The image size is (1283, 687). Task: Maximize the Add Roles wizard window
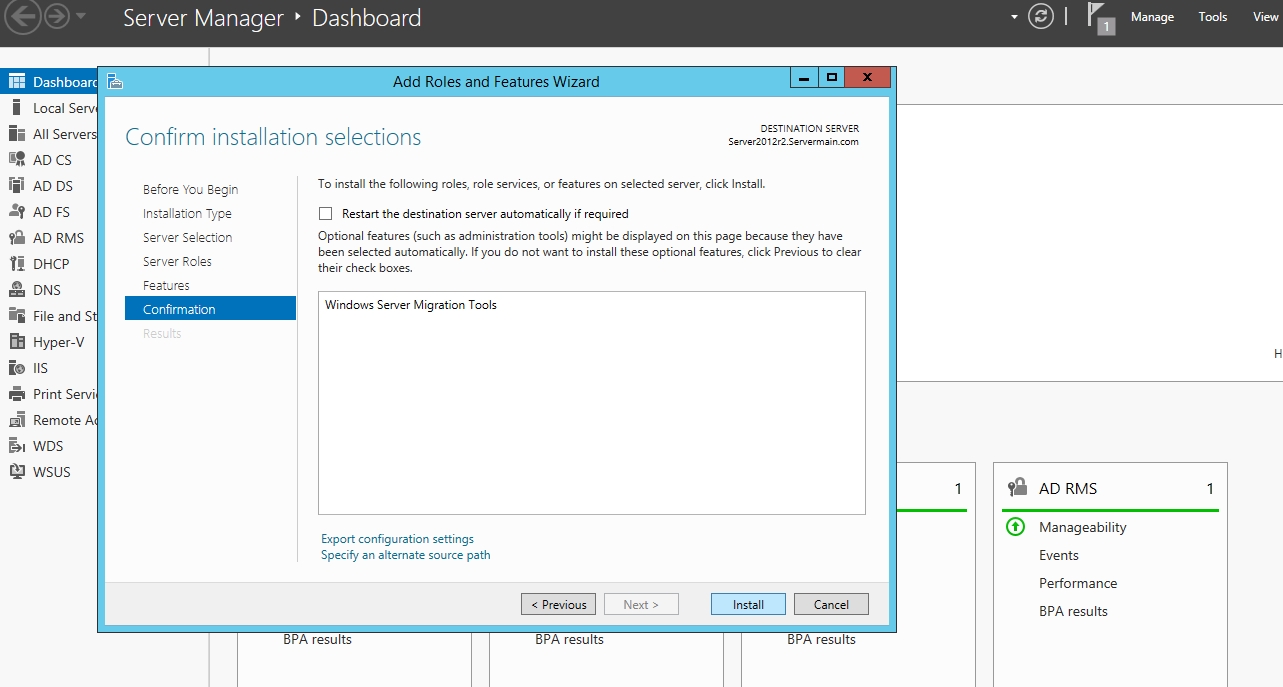831,78
